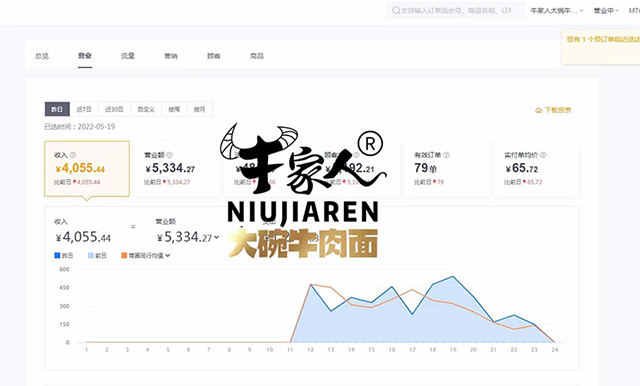Switch to the 流量 tab

[x=128, y=56]
